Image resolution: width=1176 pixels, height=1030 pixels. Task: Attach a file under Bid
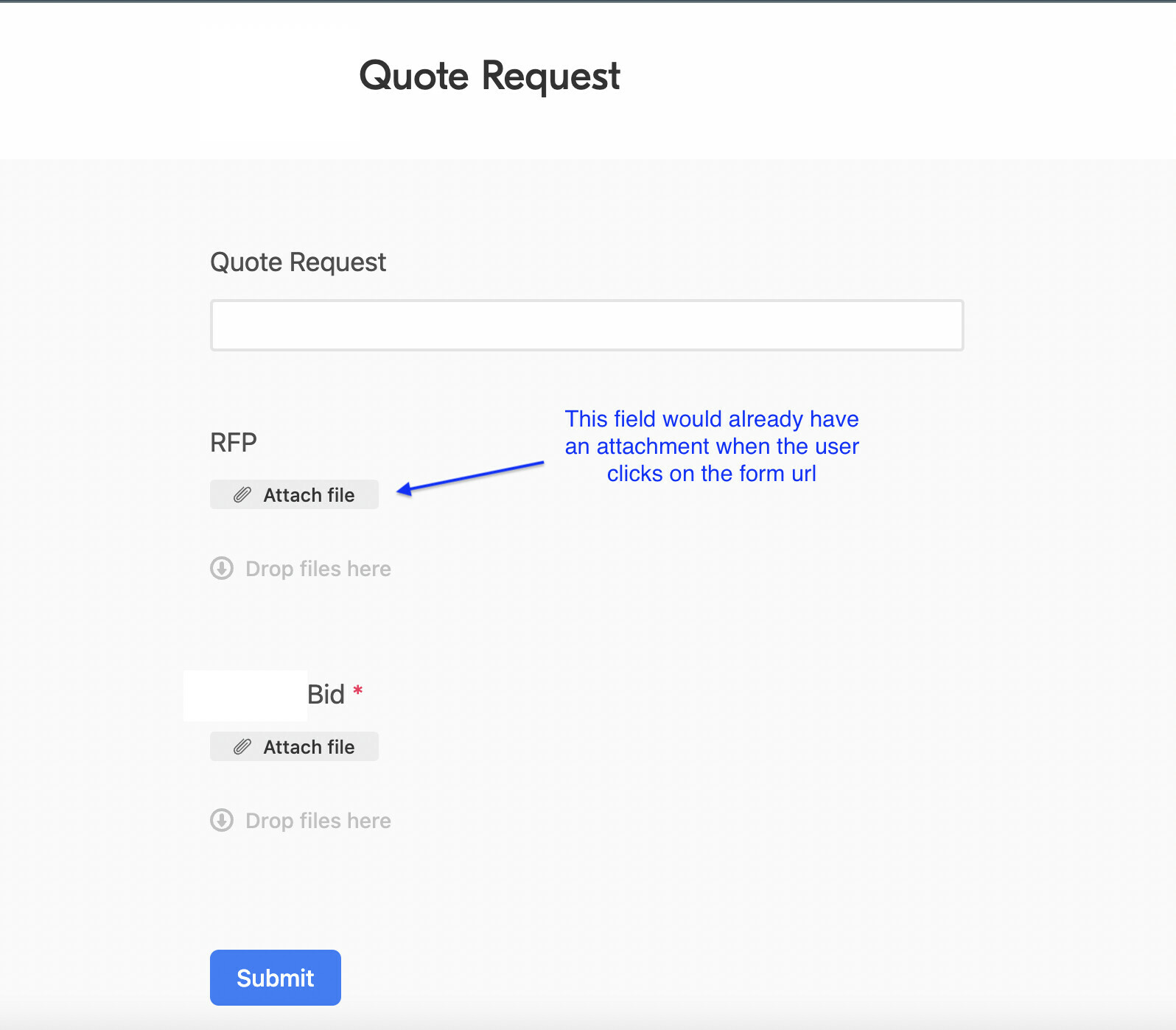[x=294, y=746]
